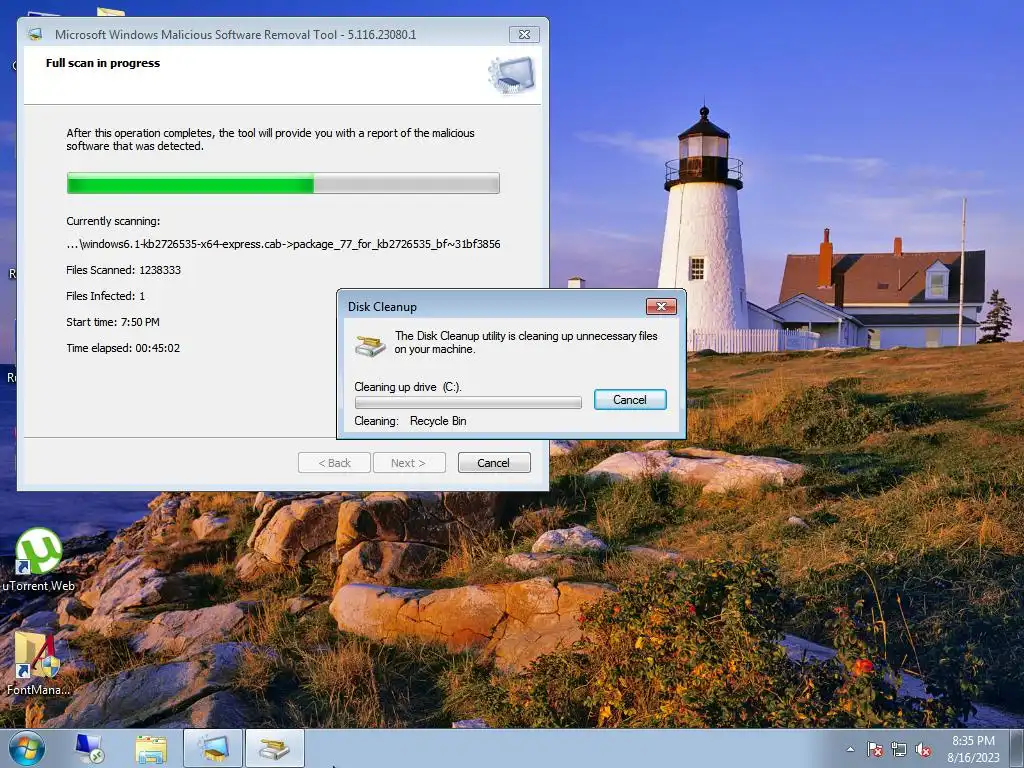1024x768 pixels.
Task: Click the Removal Tool title bar icon
Action: coord(37,35)
